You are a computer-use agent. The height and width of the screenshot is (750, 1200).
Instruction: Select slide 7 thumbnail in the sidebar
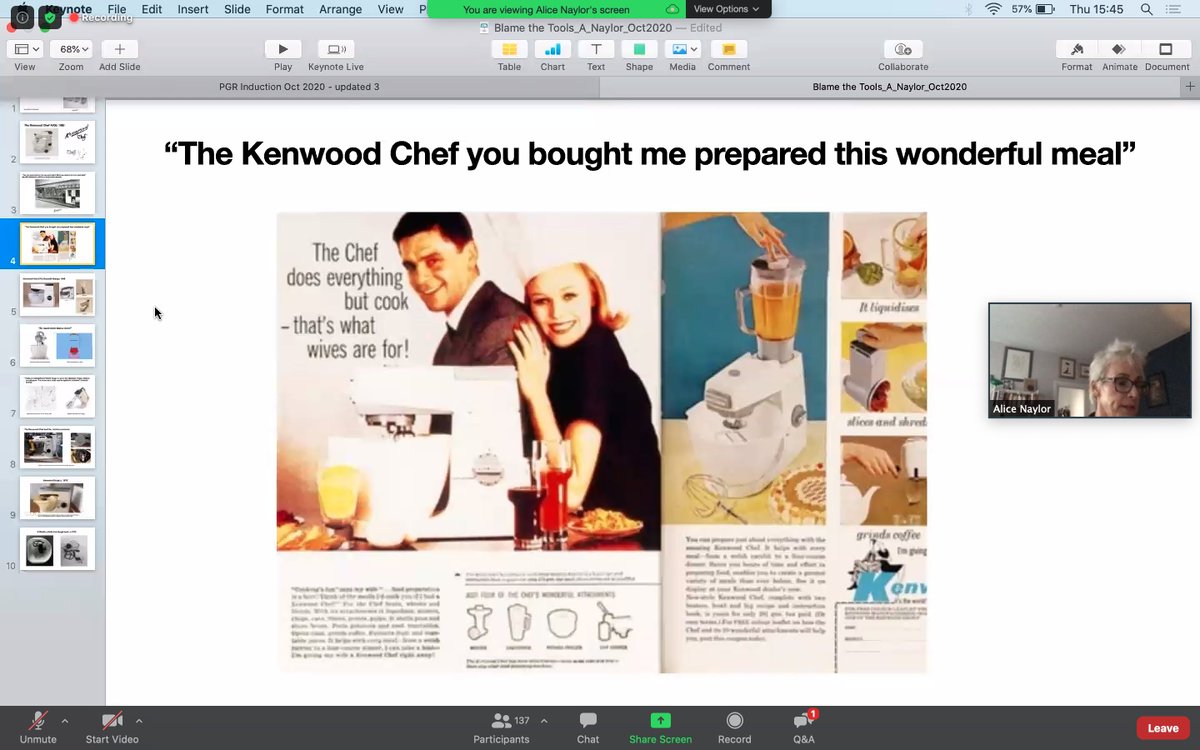(x=57, y=395)
